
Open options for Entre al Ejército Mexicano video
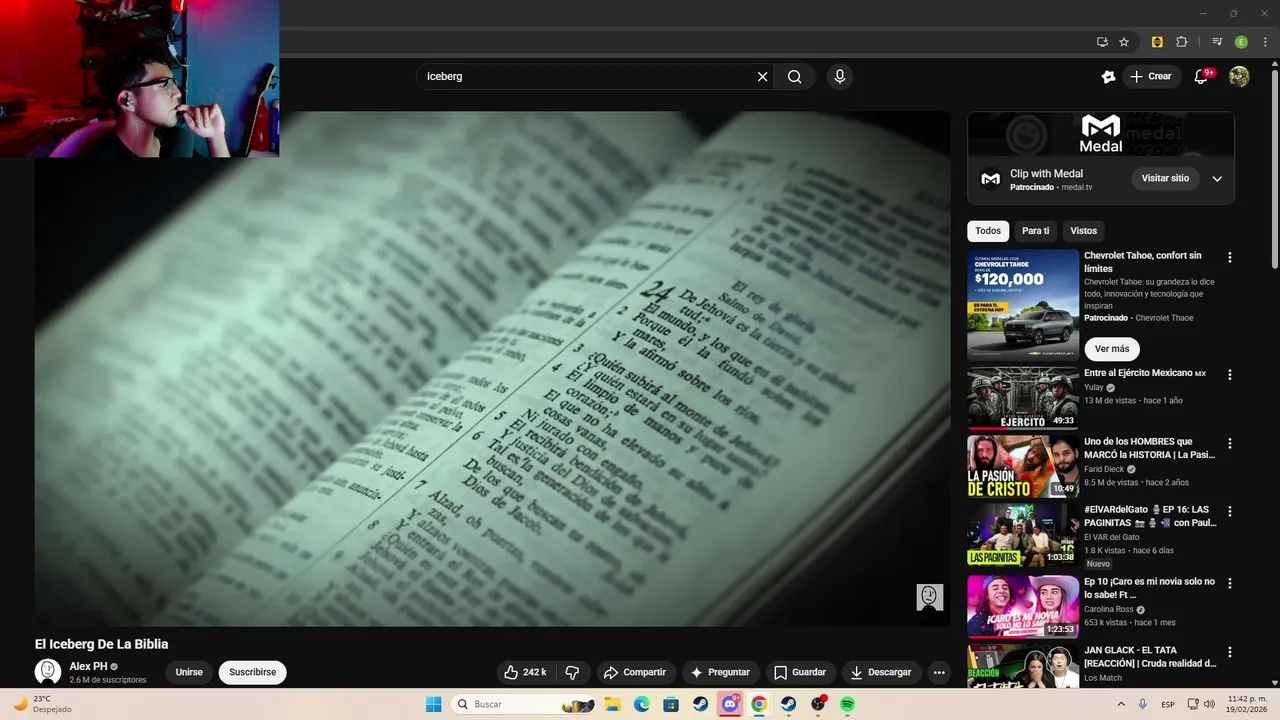1230,375
